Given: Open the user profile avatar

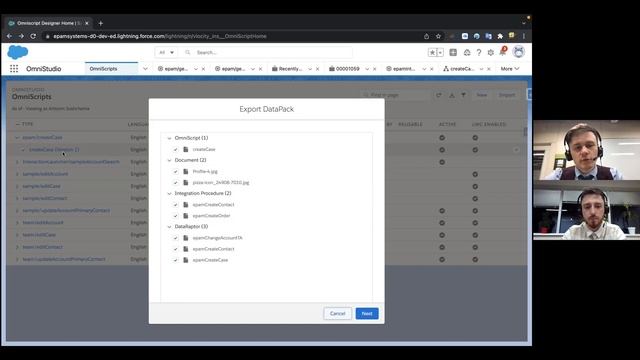Looking at the screenshot, I should click(518, 52).
